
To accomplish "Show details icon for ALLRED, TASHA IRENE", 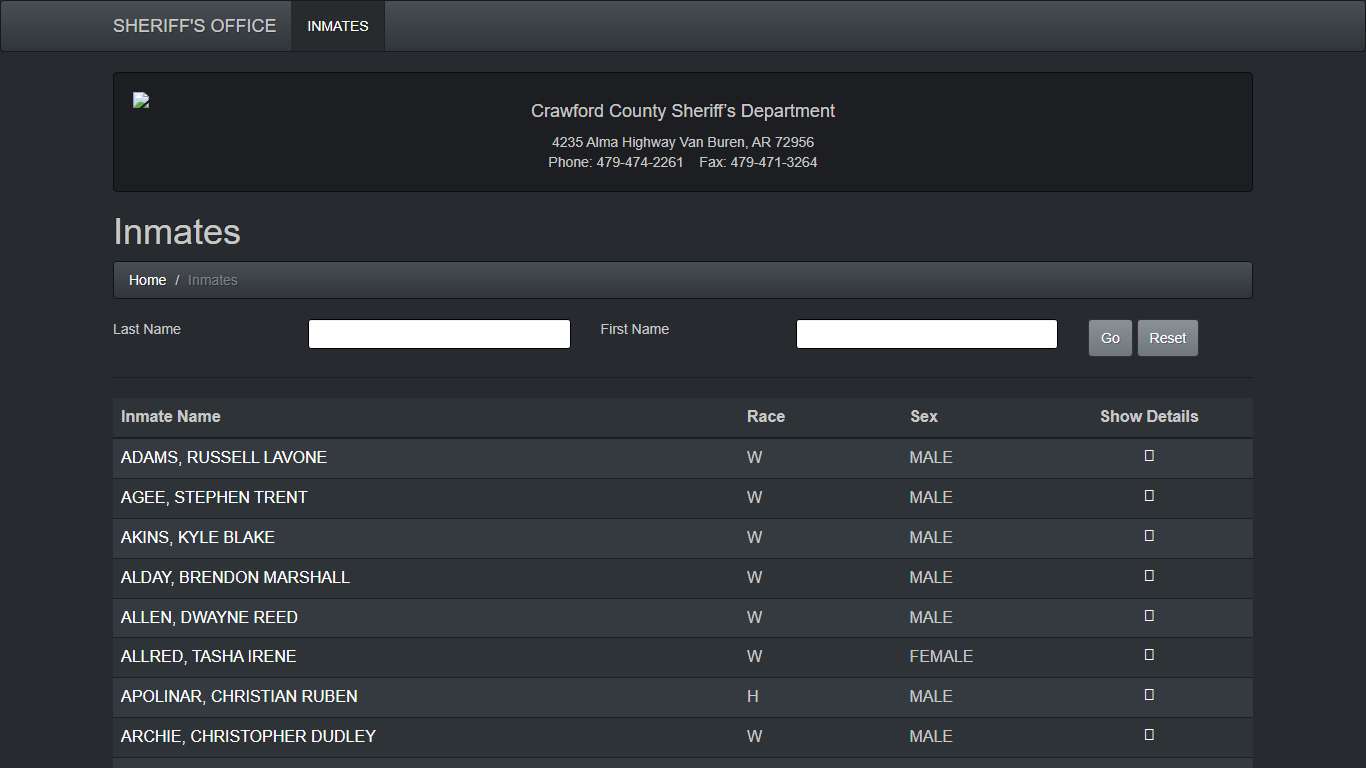I will coord(1149,655).
